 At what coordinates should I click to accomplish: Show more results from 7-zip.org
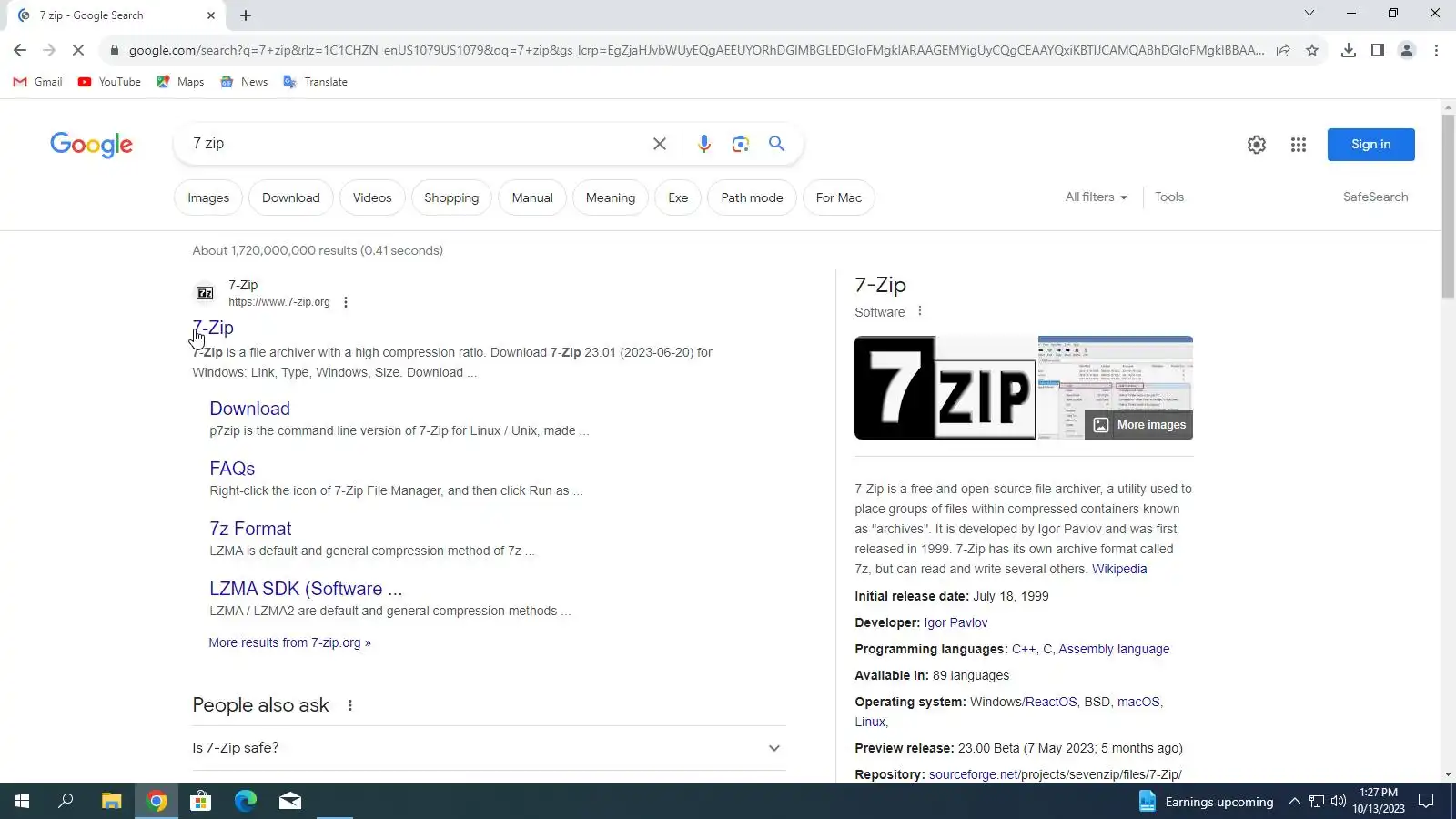coord(289,642)
